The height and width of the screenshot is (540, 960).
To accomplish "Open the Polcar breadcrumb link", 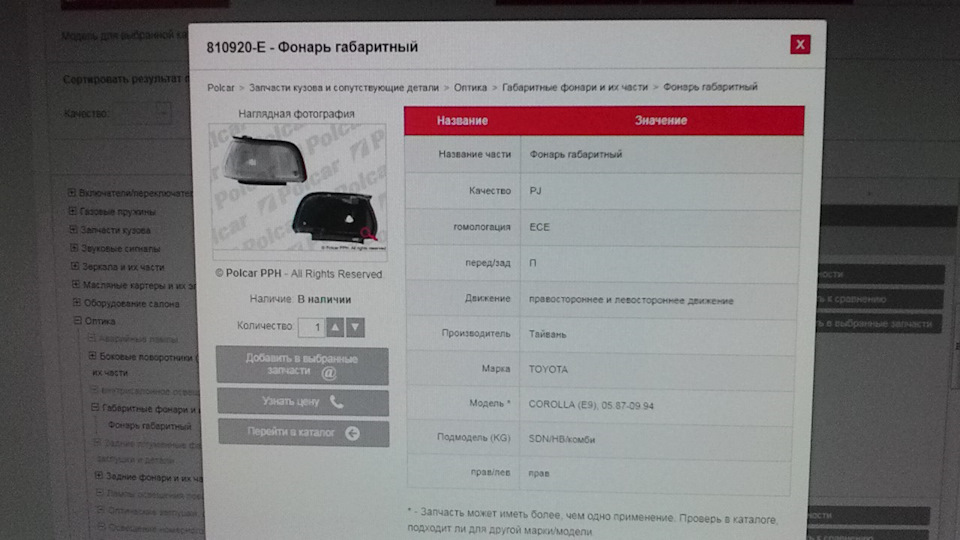I will tap(220, 88).
